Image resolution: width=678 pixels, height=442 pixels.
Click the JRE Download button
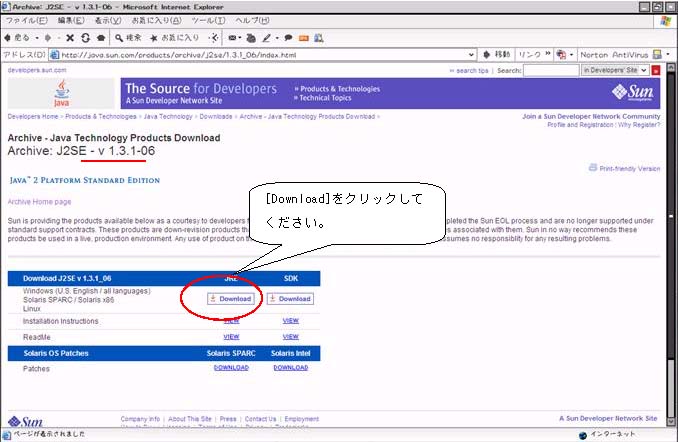point(231,298)
